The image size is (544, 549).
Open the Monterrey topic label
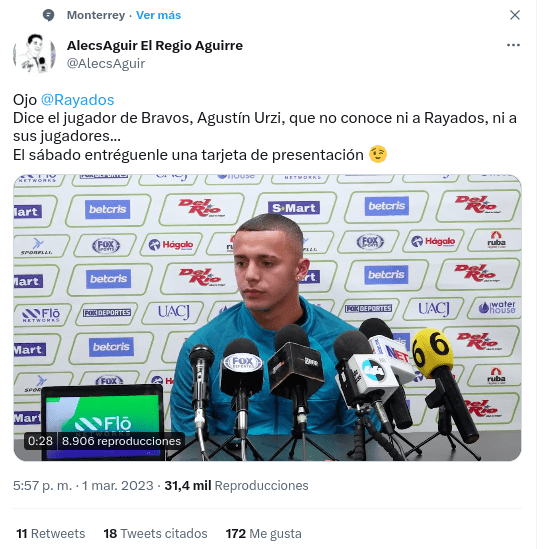(x=96, y=15)
